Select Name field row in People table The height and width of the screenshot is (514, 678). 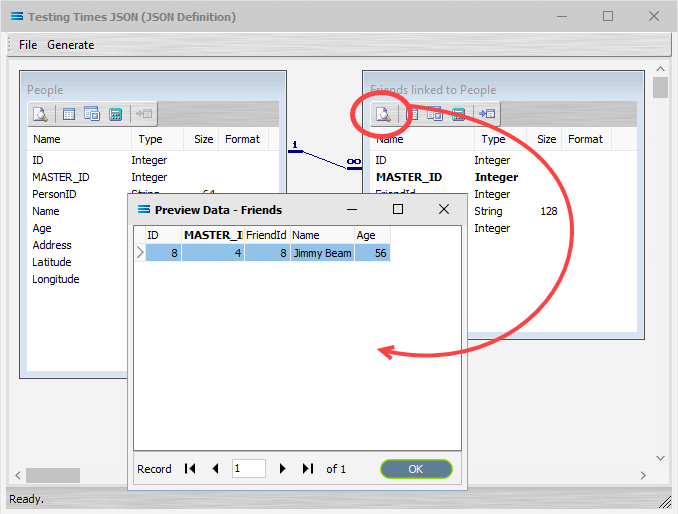[78, 211]
